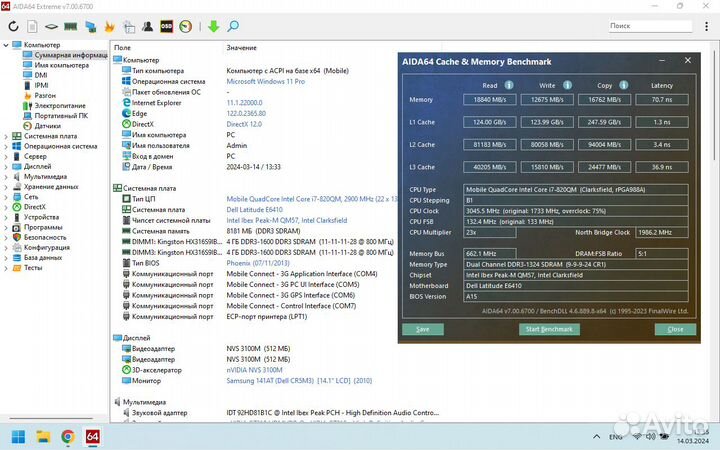Open Windows Start menu on taskbar
The width and height of the screenshot is (720, 450).
pos(18,436)
